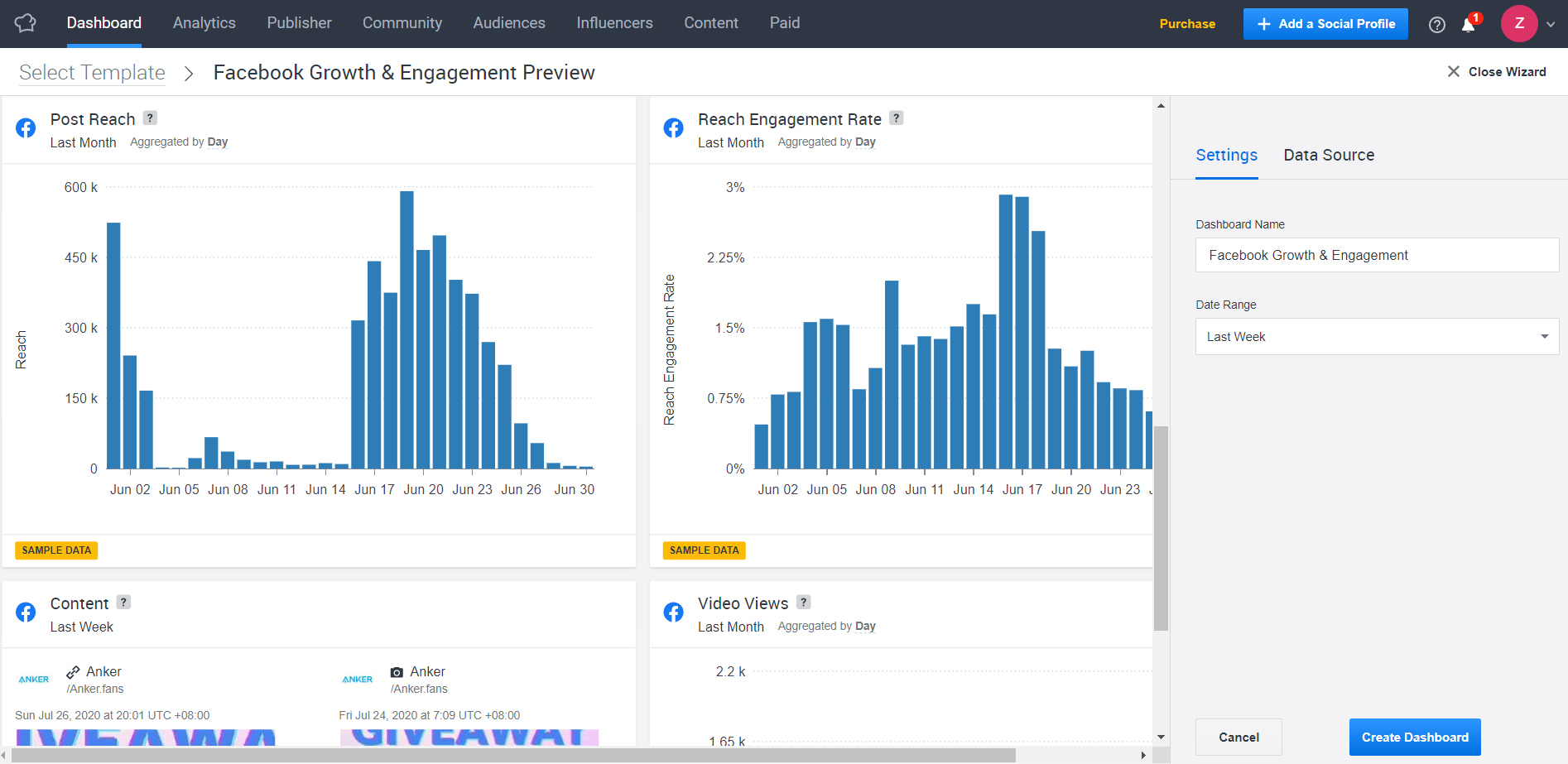
Task: Click the Create Dashboard button
Action: [1415, 738]
